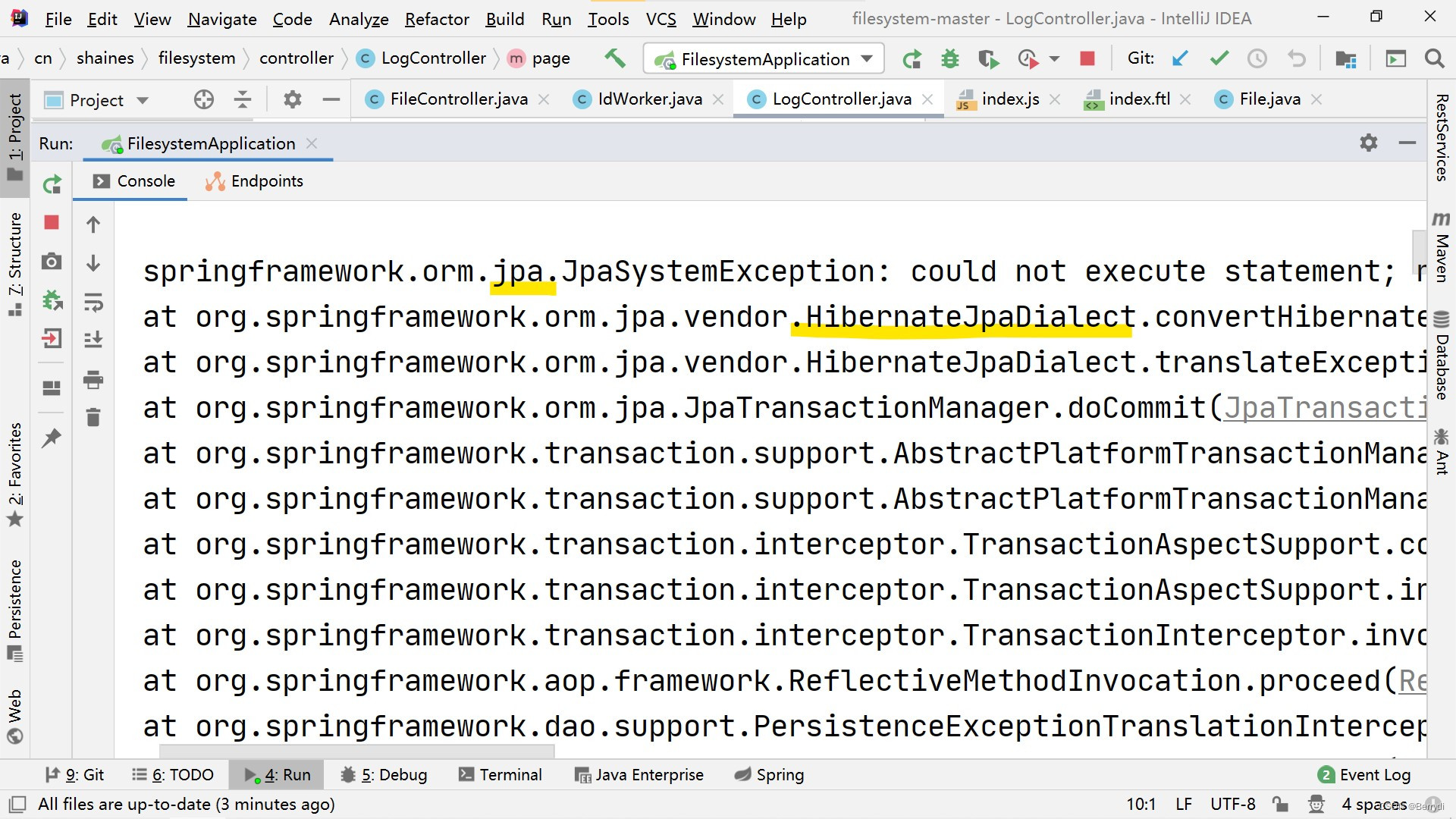
Task: Click the camera thread dump icon
Action: click(52, 262)
